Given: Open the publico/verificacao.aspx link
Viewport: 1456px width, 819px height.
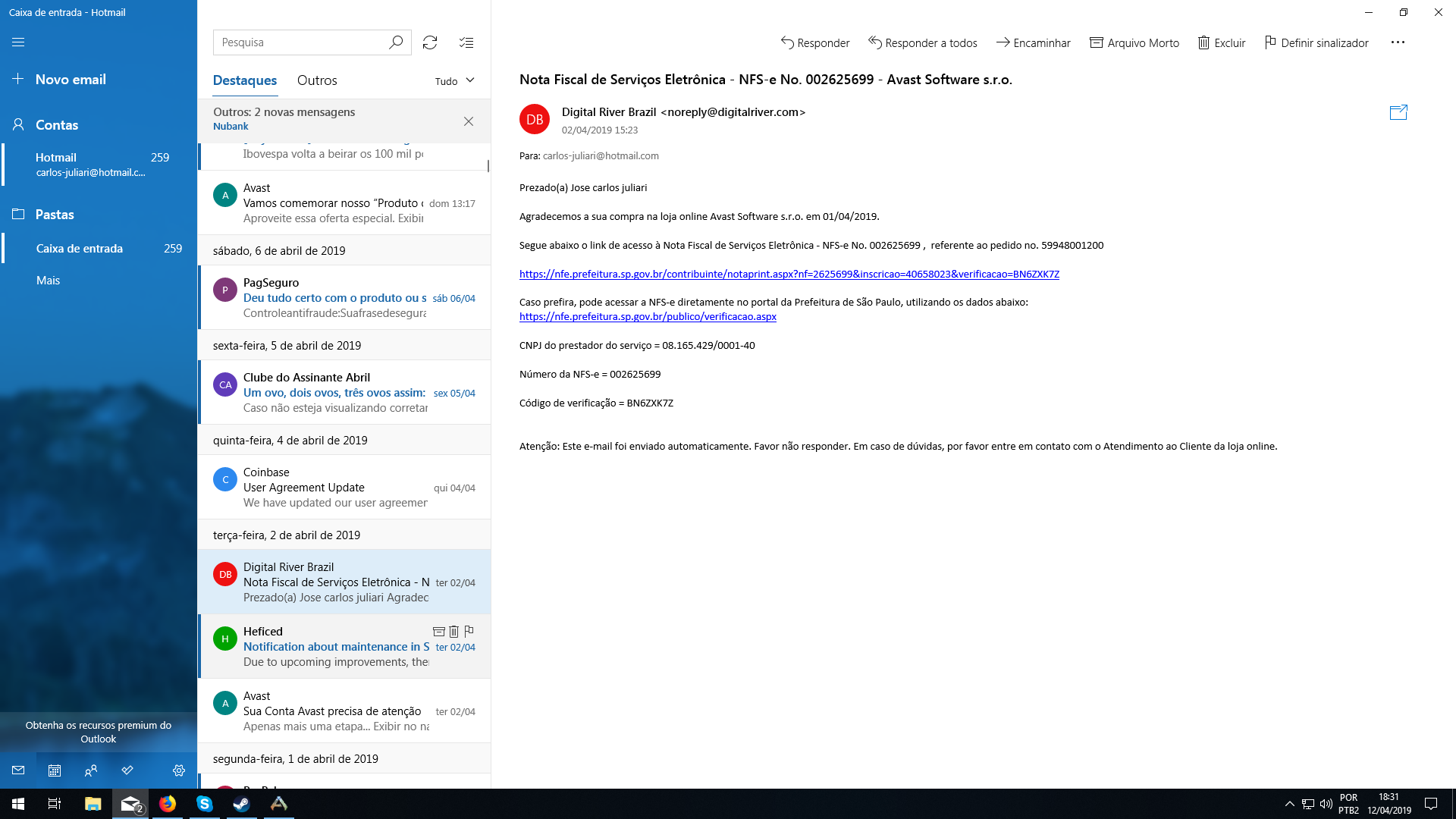Looking at the screenshot, I should pos(648,317).
